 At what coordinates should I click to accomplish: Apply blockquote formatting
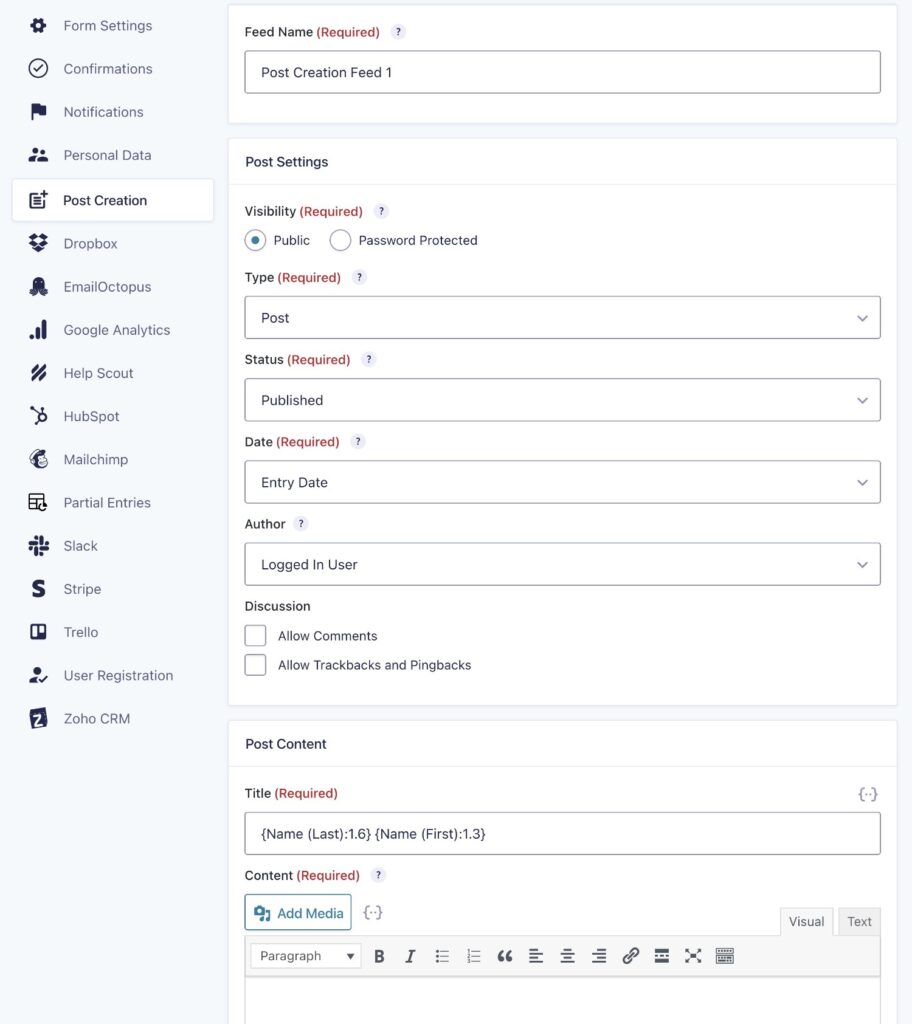pyautogui.click(x=505, y=956)
